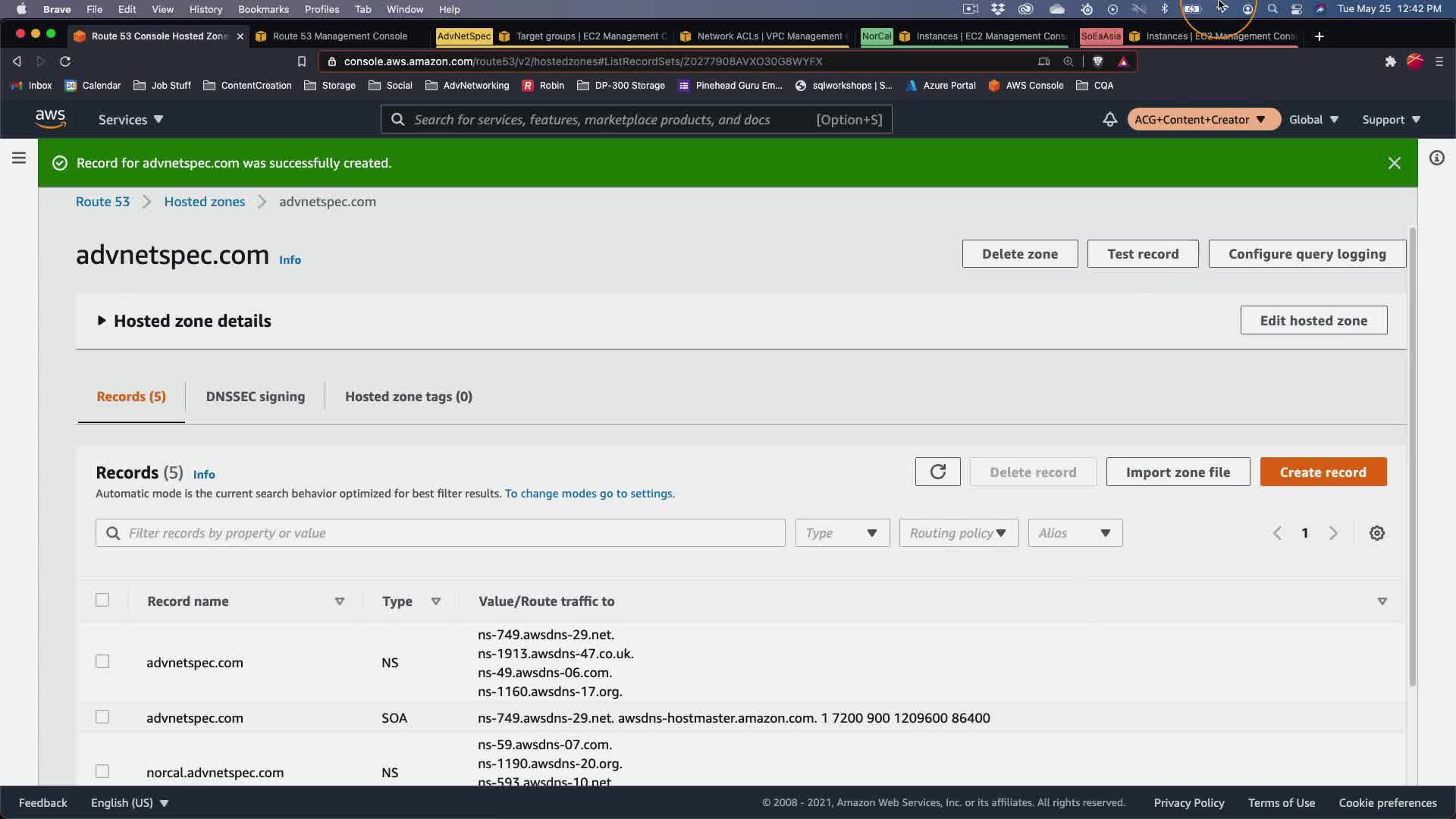Open the hamburger side navigation menu

19,158
